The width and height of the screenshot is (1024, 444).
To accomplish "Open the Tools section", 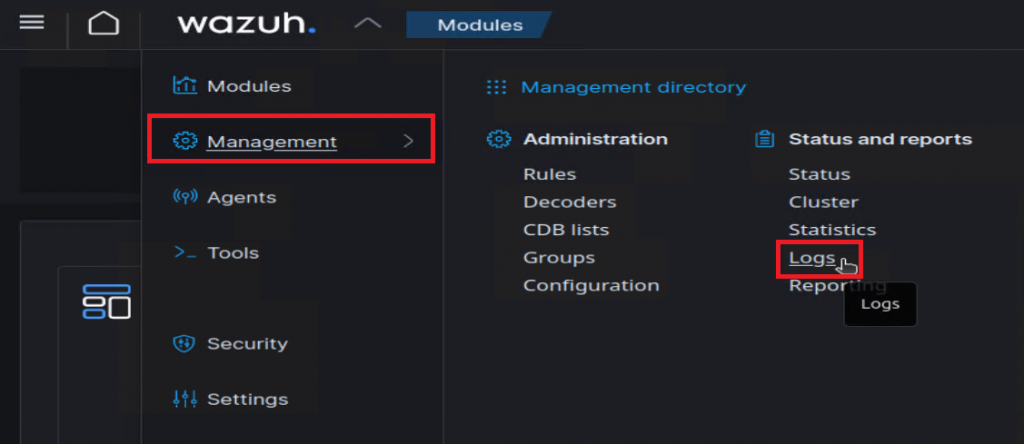I will pyautogui.click(x=232, y=253).
